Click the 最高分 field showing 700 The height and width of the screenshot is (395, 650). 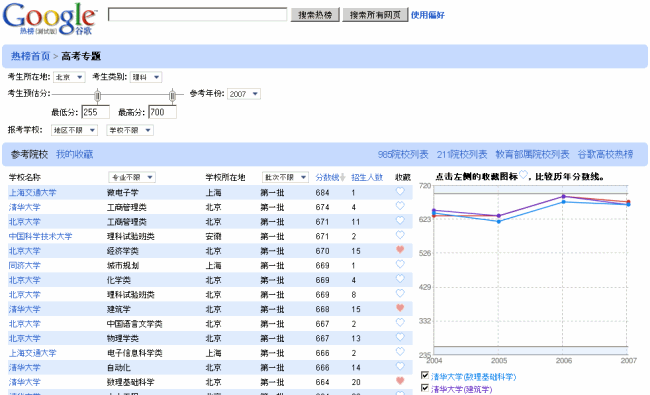[162, 112]
